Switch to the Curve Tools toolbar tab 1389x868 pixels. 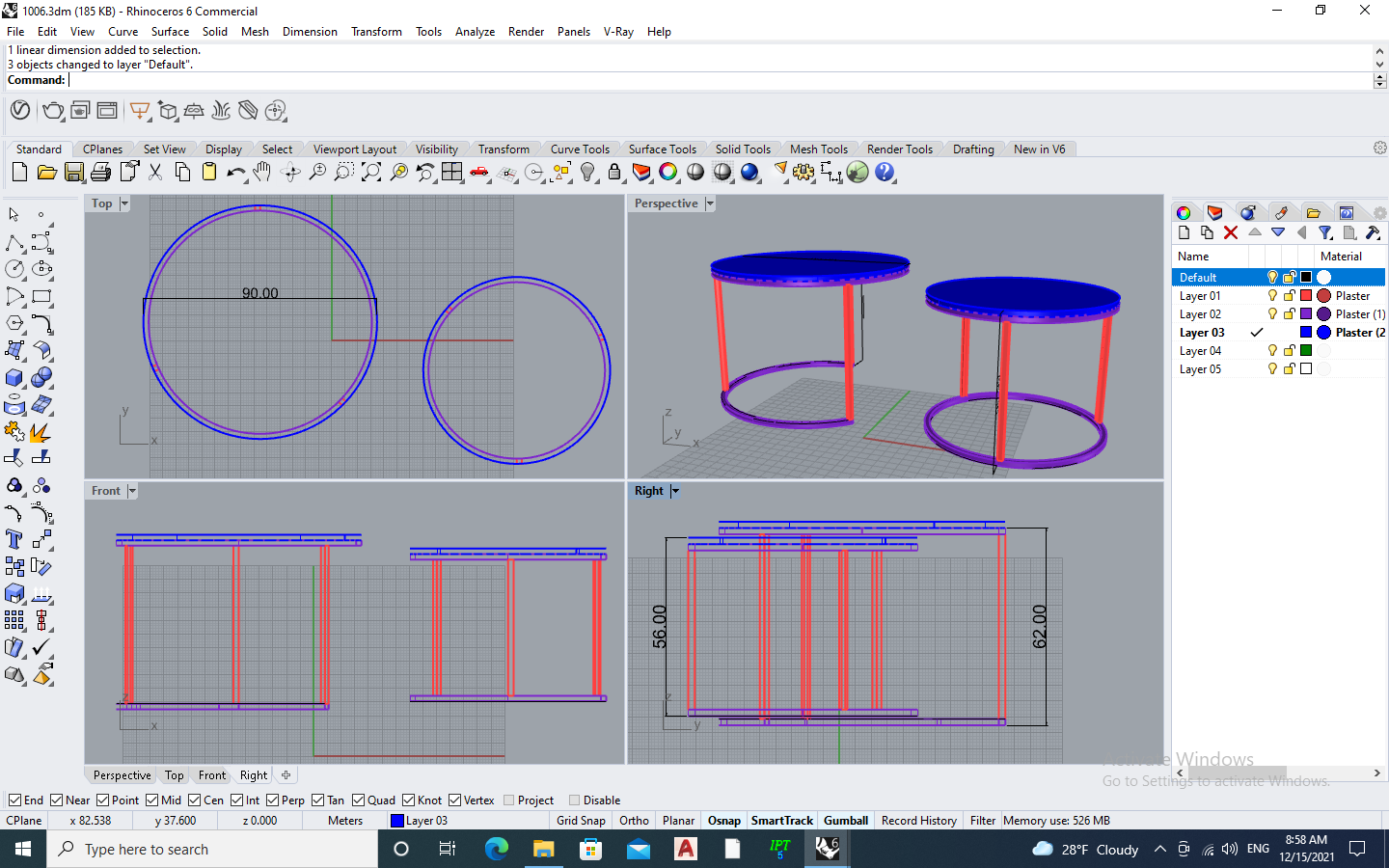point(580,149)
